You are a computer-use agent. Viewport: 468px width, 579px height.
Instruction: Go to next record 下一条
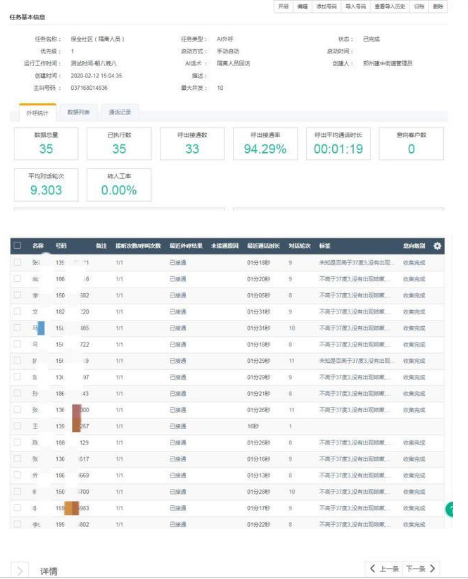(x=420, y=568)
